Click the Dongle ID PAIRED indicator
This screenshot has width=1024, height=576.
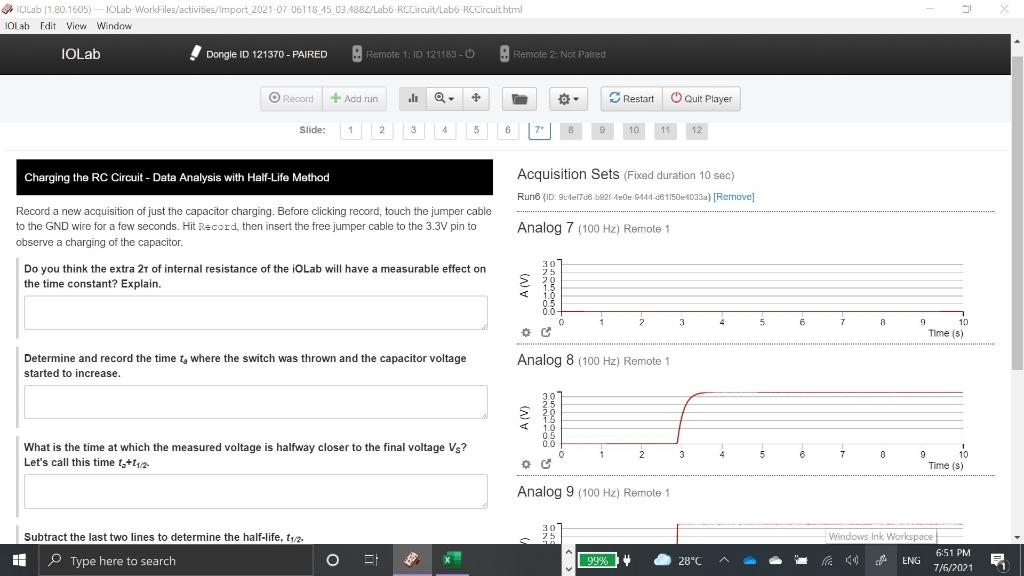[259, 54]
